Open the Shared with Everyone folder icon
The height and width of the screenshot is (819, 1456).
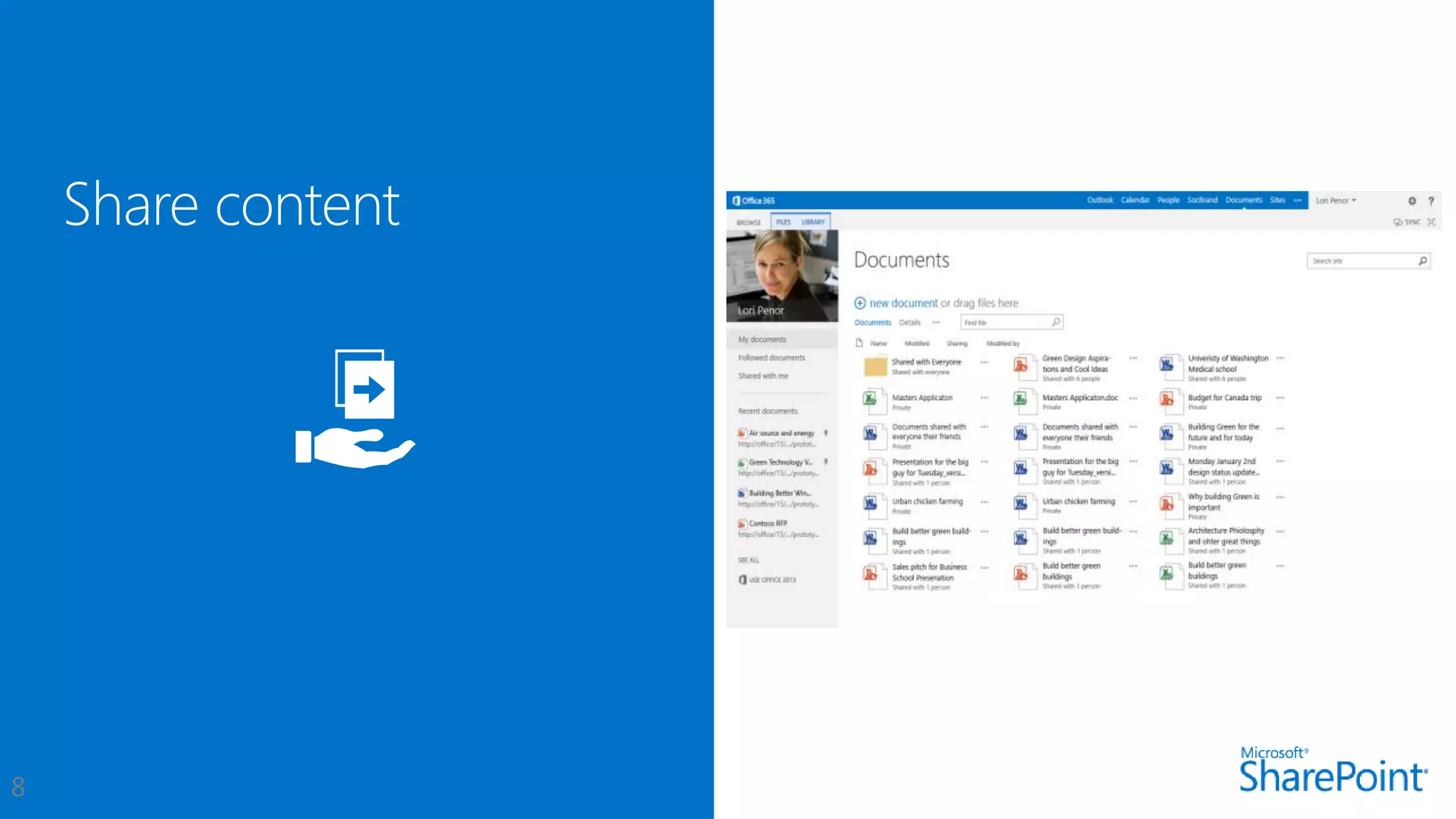point(875,366)
